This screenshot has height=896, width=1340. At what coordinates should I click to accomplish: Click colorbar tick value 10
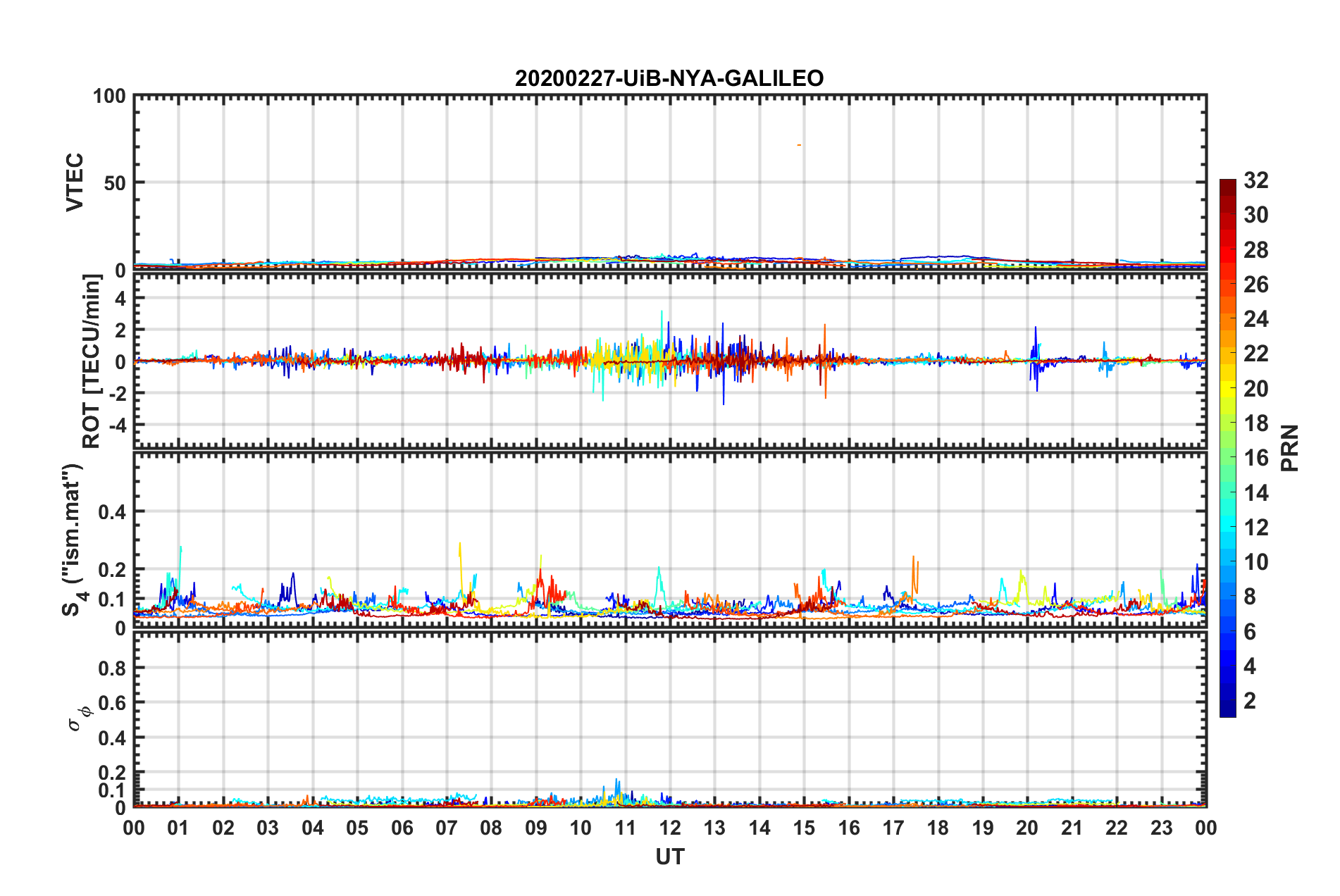1256,562
